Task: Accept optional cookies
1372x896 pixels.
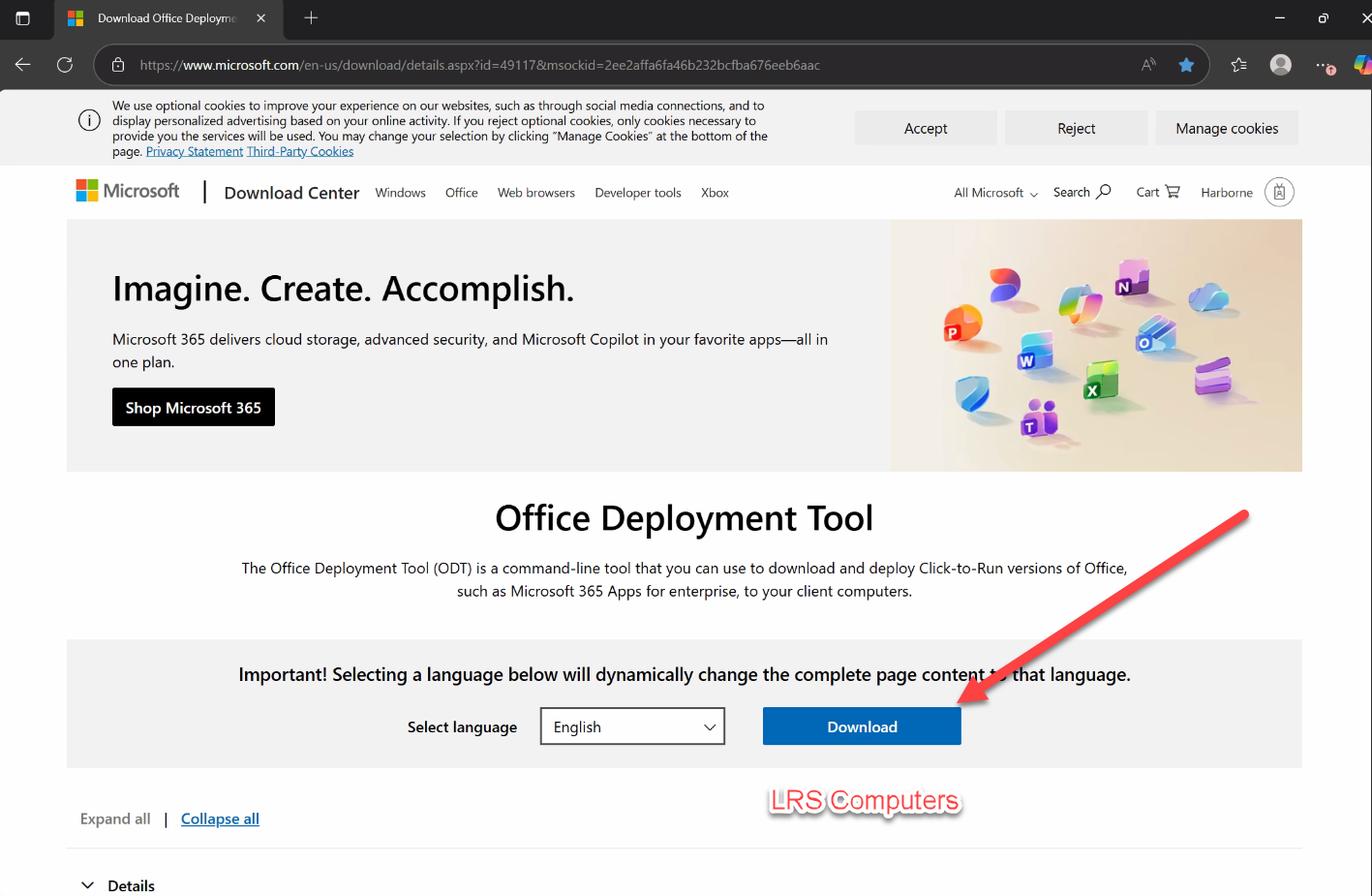Action: [926, 128]
